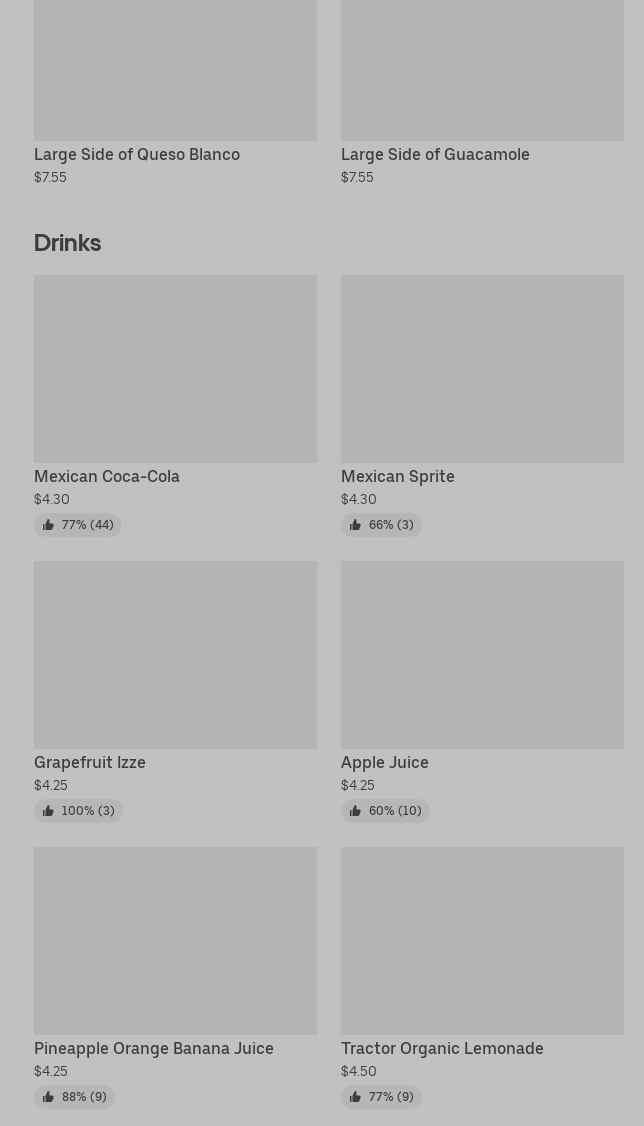Select the Apple Juice image
This screenshot has height=1126, width=644.
tap(482, 654)
